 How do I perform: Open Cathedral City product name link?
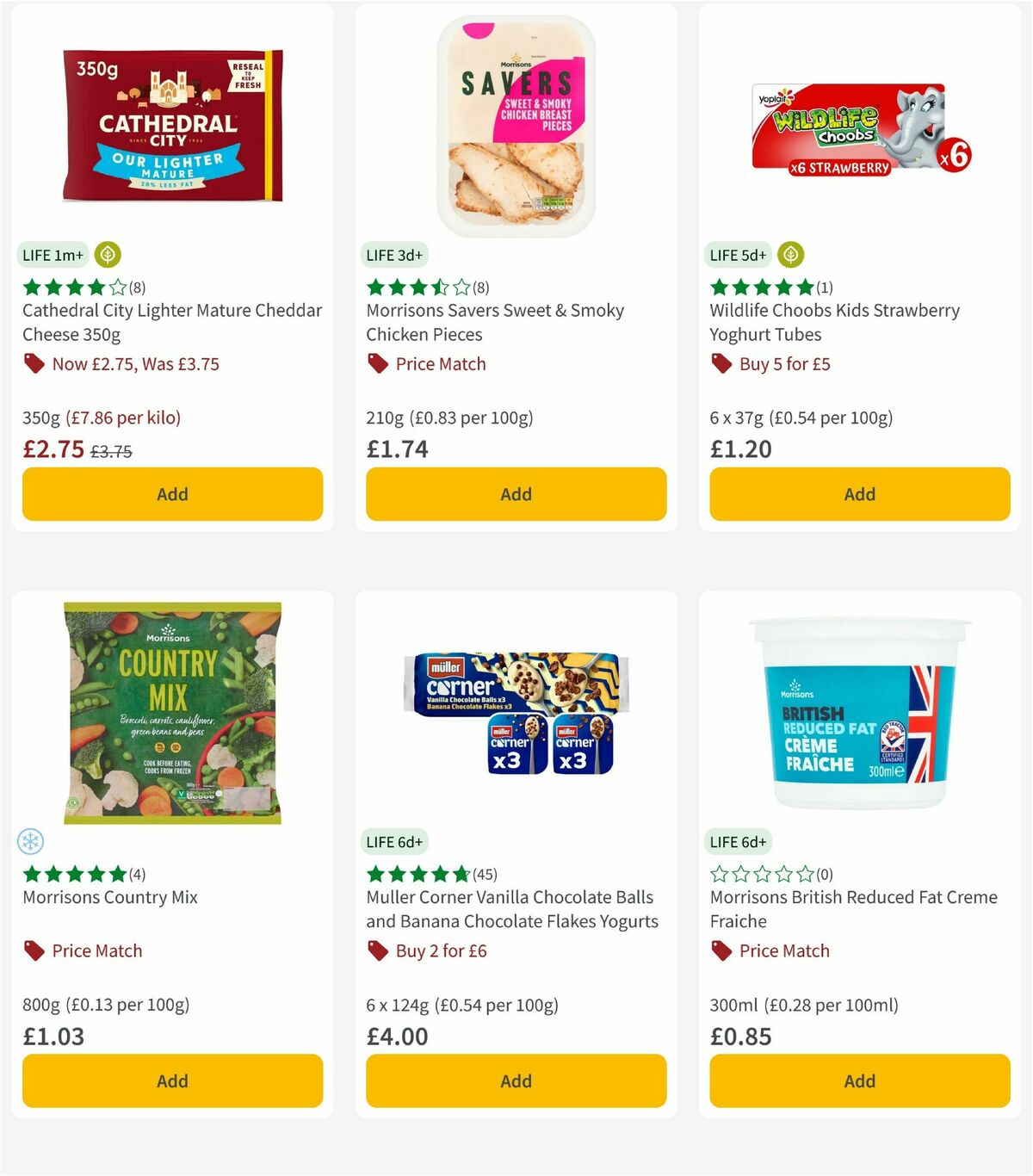coord(171,322)
